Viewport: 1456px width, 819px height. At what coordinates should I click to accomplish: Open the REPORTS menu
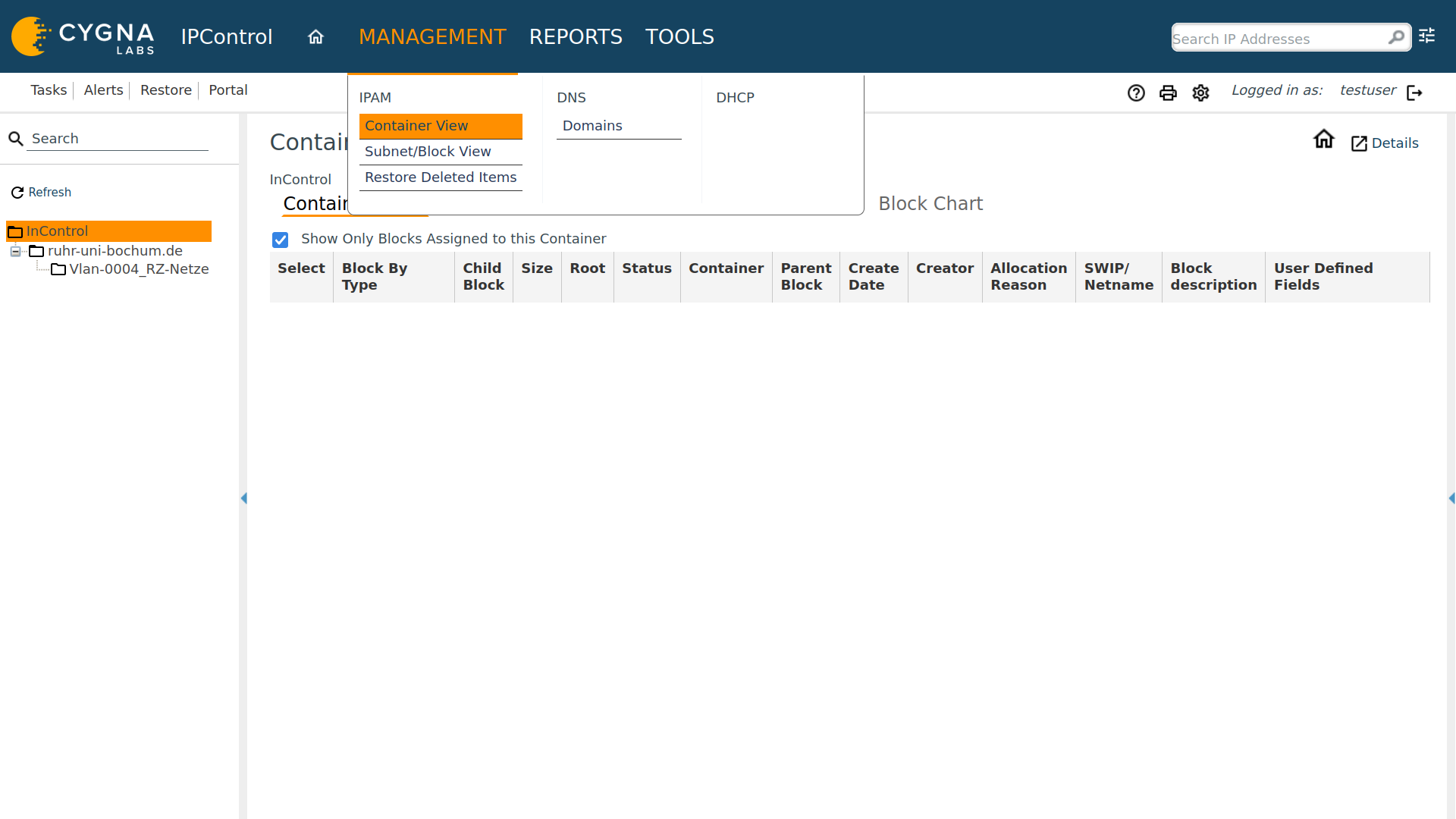[x=576, y=36]
